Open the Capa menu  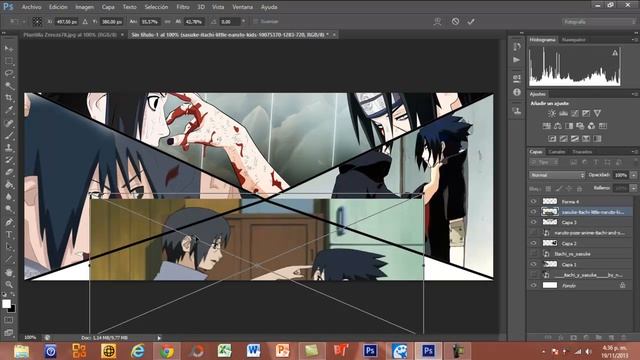[108, 7]
